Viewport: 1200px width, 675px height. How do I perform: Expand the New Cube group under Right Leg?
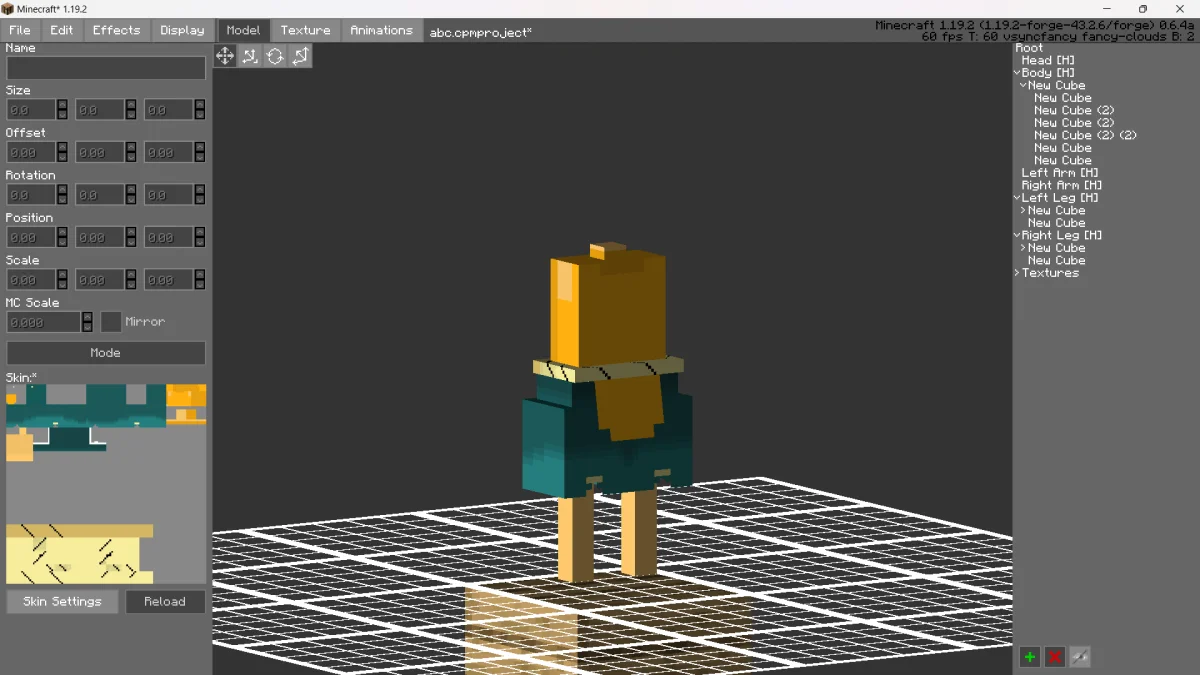[x=1023, y=248]
